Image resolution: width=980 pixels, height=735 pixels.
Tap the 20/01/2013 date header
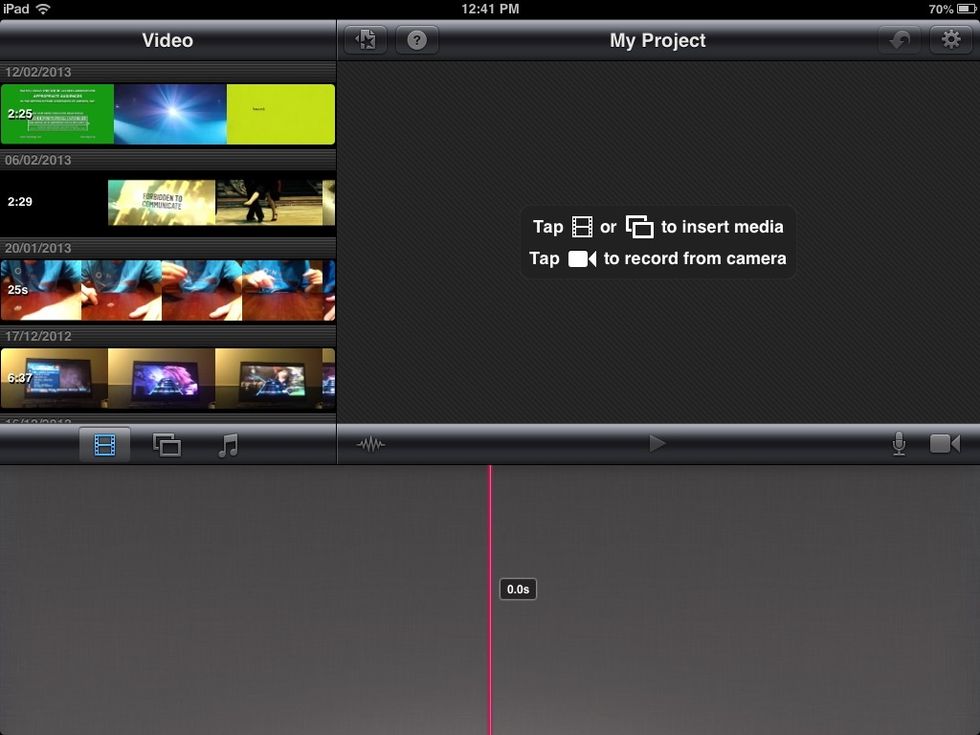coord(38,248)
